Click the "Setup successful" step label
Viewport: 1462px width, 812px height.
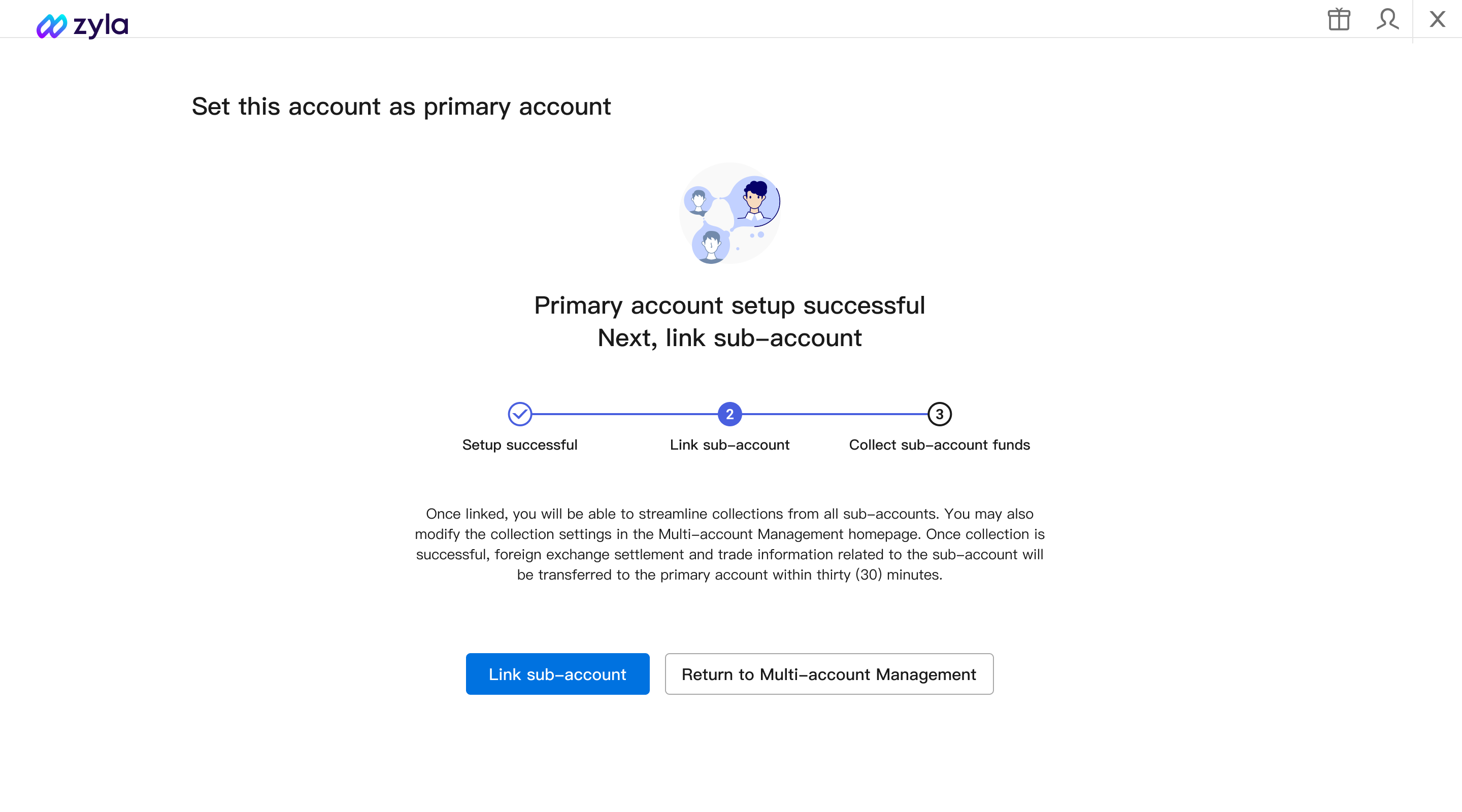tap(520, 445)
